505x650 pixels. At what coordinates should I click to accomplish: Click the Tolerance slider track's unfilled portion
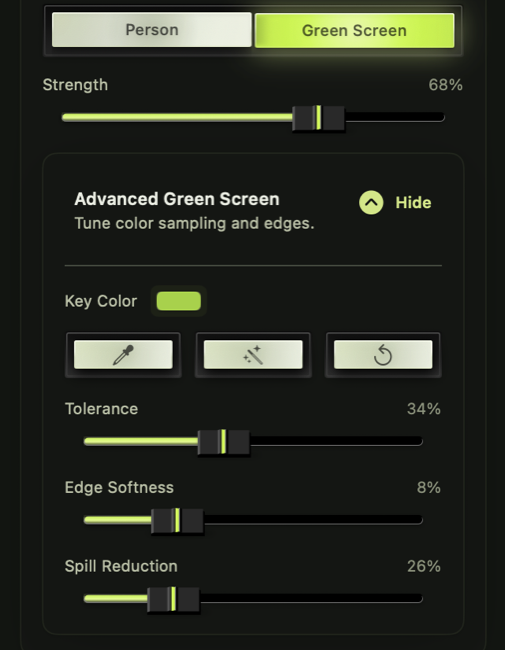[x=336, y=441]
